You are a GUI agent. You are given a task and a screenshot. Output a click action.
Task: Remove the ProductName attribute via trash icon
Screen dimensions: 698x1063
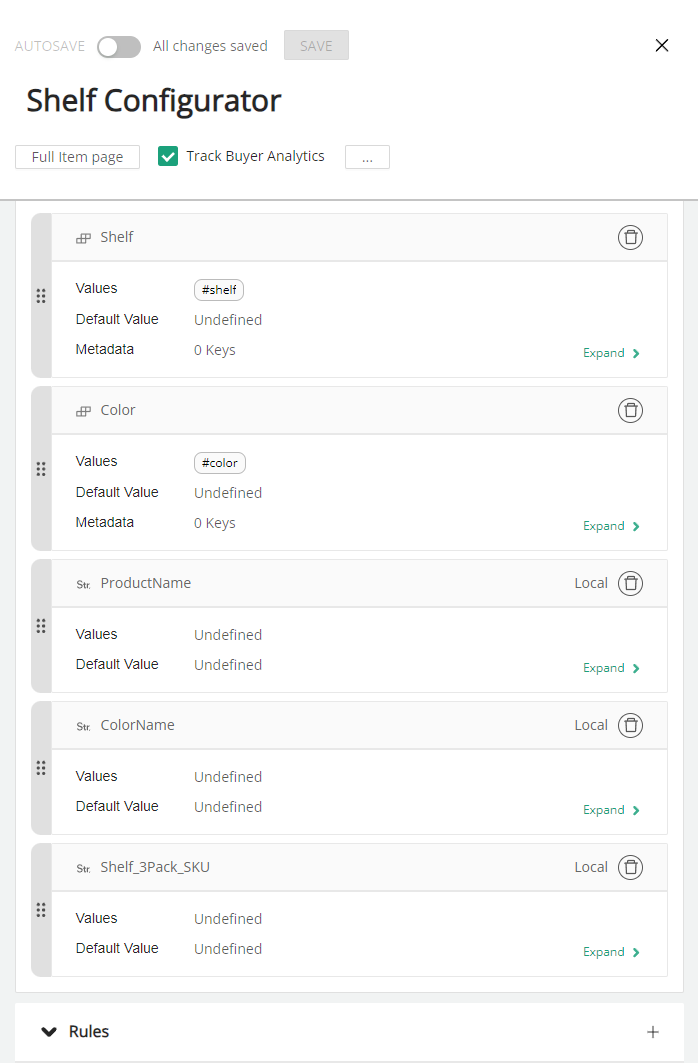630,583
